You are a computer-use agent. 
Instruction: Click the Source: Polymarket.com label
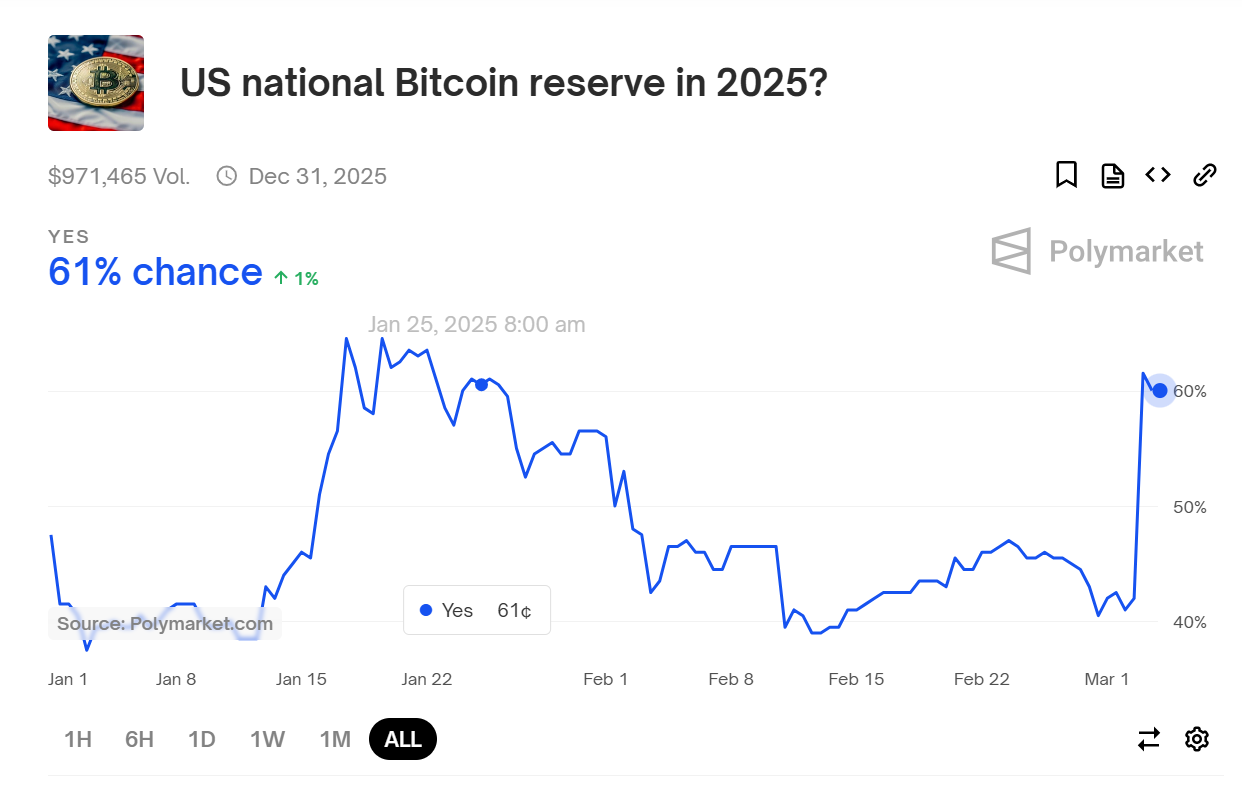(165, 624)
